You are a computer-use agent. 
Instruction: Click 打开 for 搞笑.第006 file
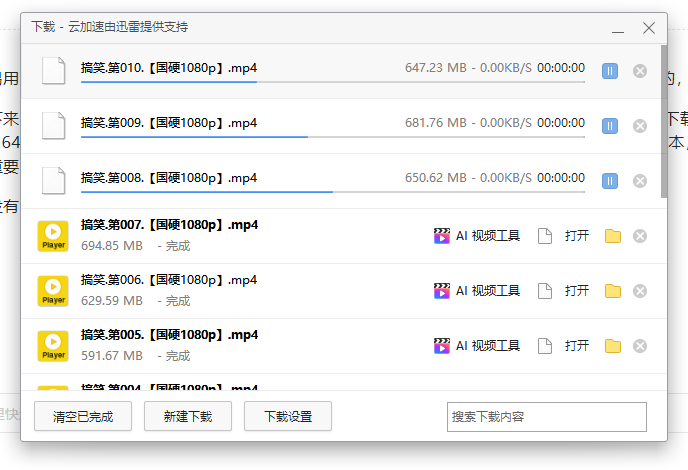577,291
